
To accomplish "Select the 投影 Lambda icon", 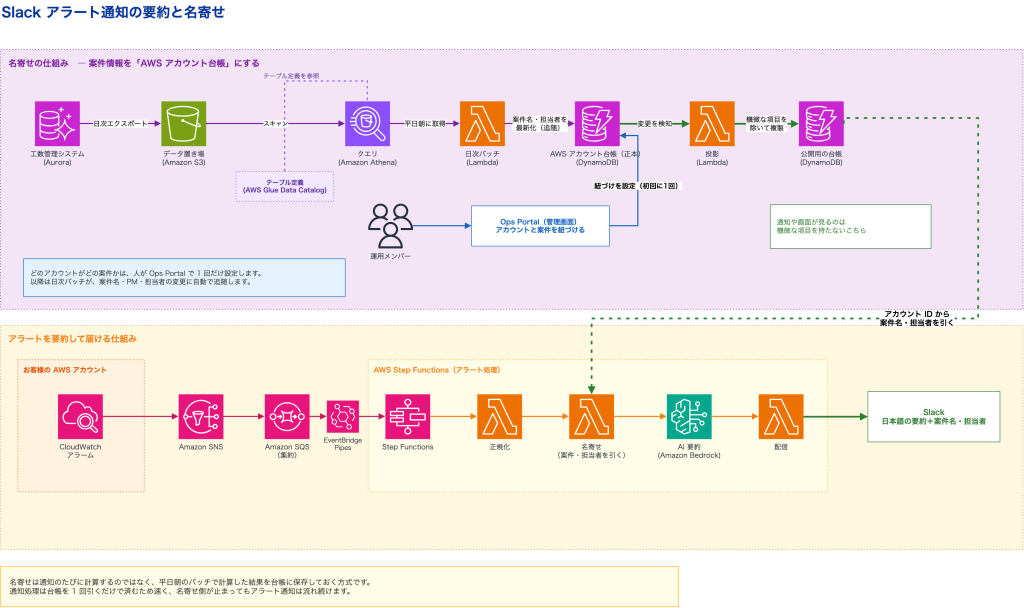I will click(712, 123).
